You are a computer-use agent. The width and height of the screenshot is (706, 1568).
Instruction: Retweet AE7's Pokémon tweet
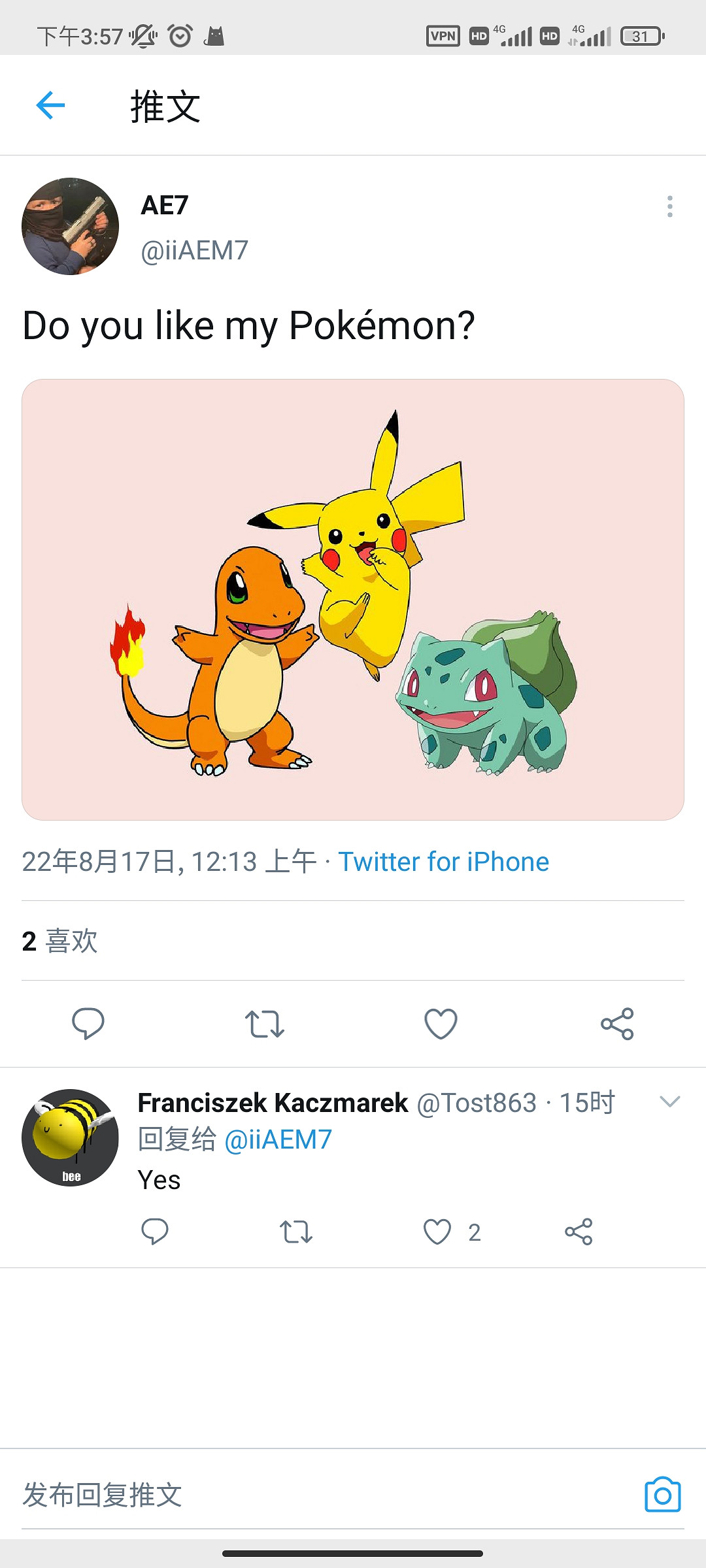[x=264, y=1023]
